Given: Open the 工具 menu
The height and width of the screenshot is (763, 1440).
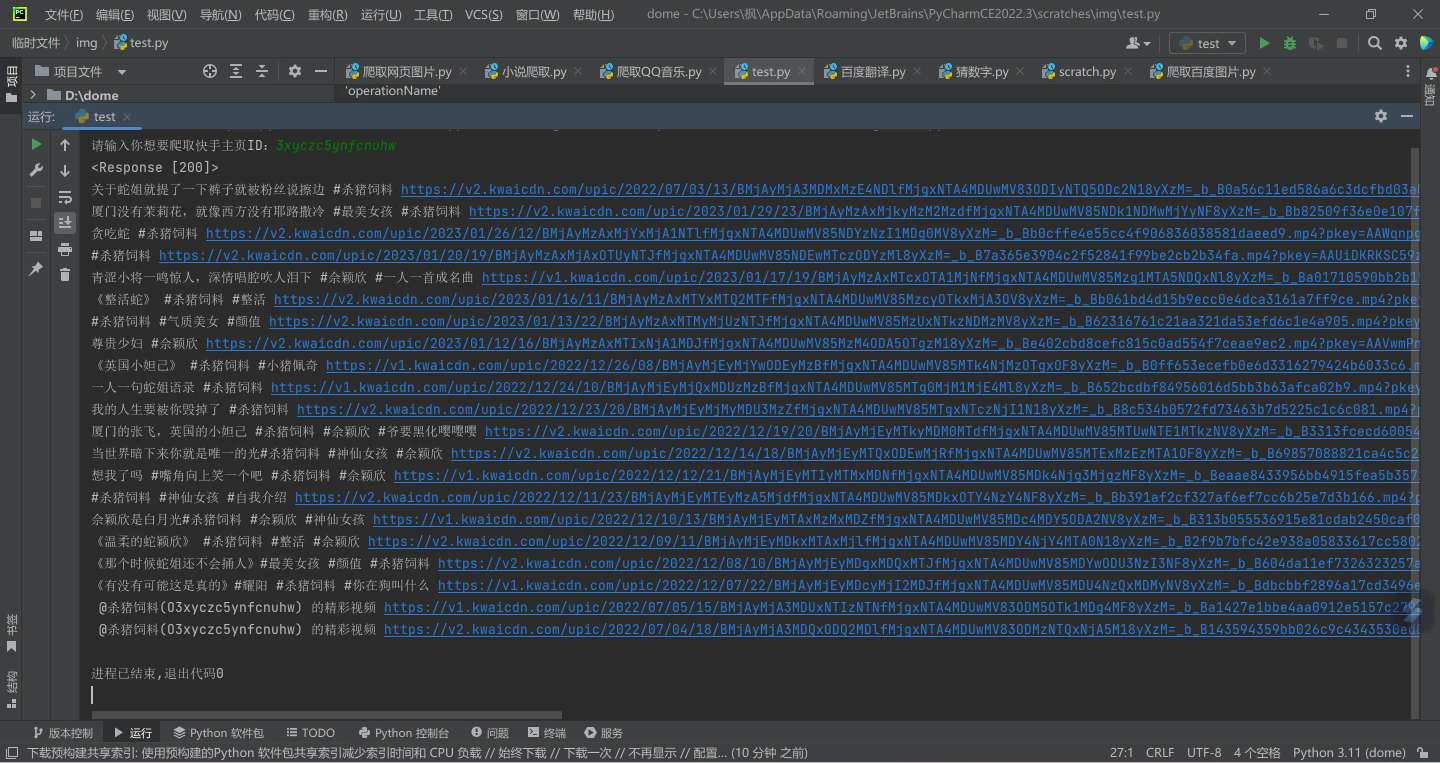Looking at the screenshot, I should [x=431, y=14].
